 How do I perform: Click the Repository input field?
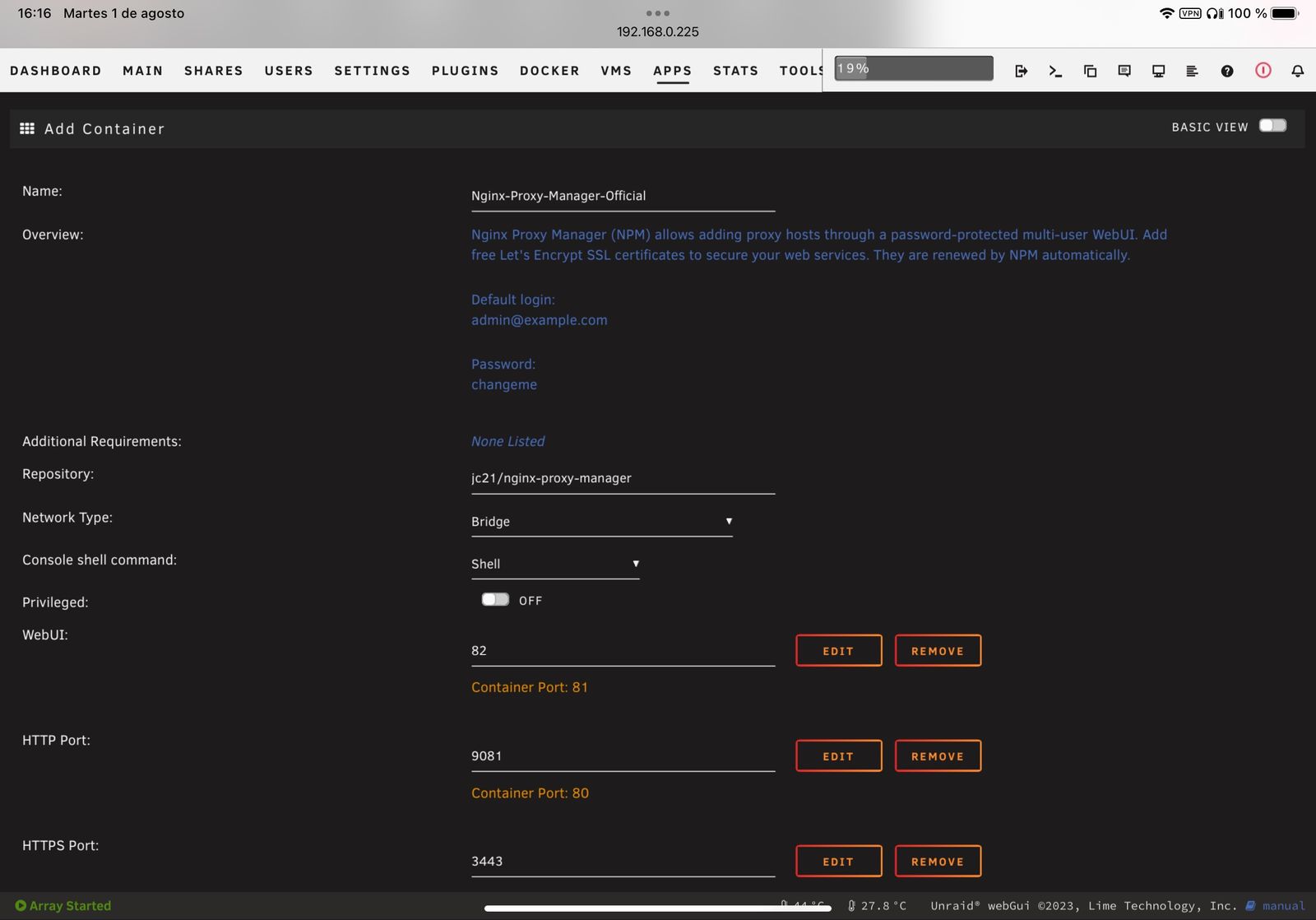tap(623, 478)
